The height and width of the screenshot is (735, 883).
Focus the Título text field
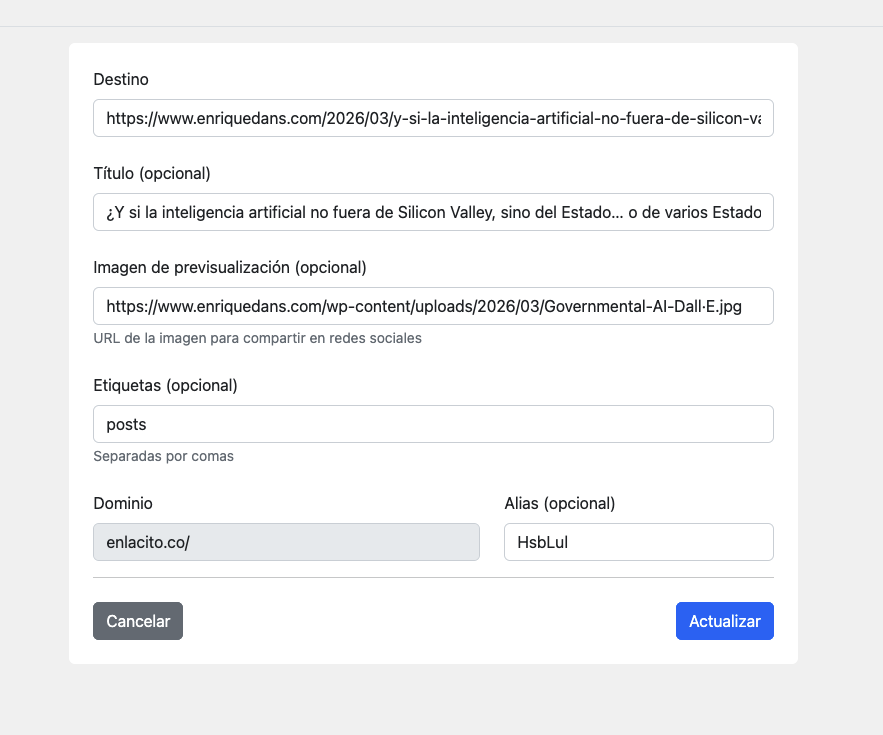432,212
